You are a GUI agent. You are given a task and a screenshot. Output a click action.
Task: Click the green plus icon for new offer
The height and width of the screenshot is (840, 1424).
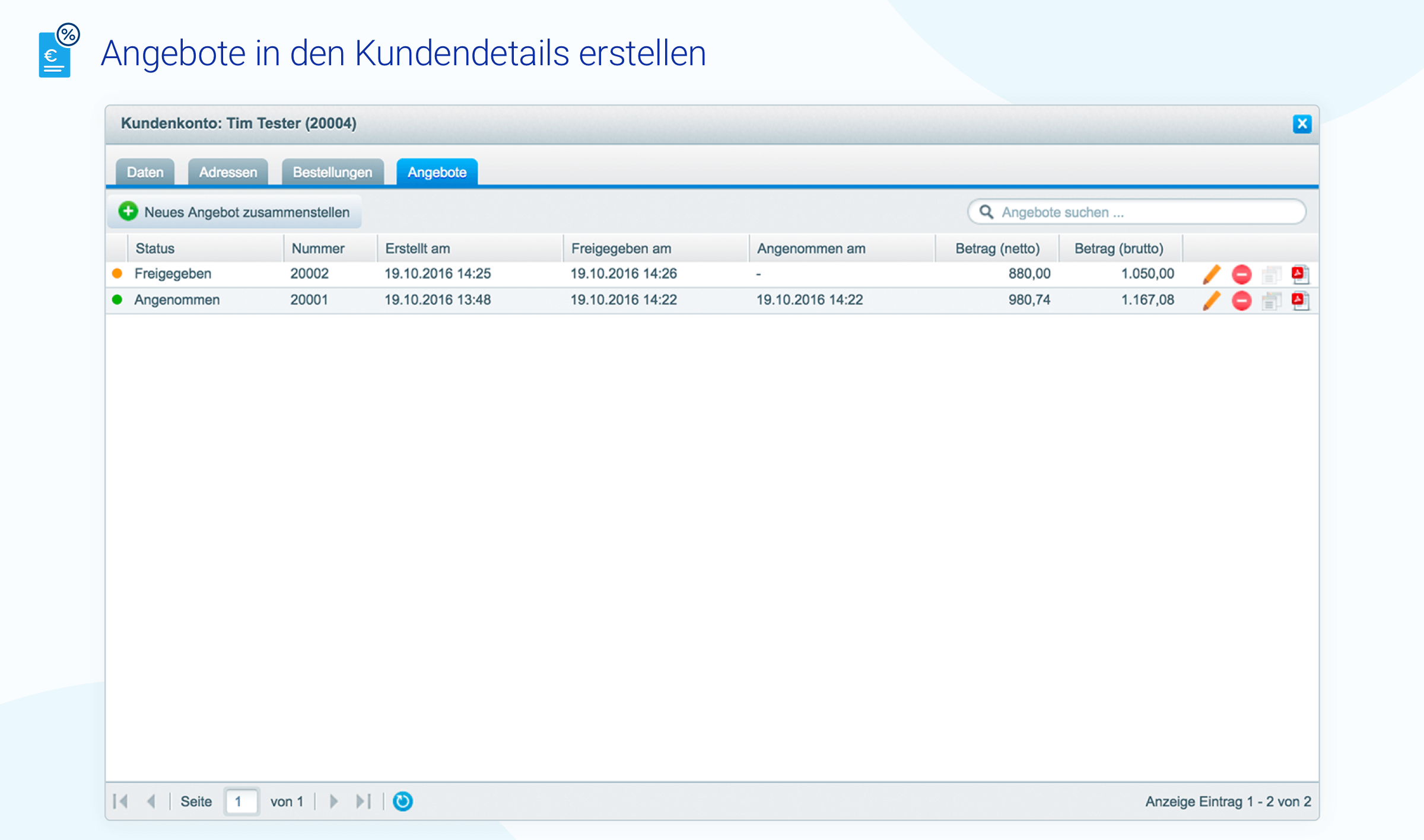click(x=128, y=211)
